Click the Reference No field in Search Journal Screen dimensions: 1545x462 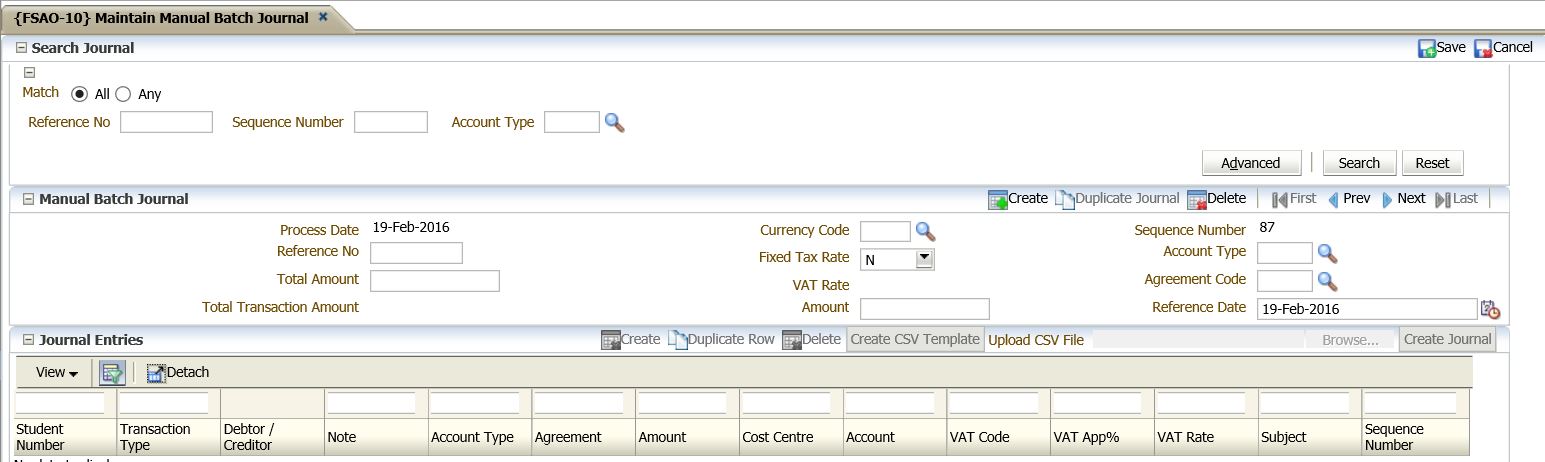click(x=166, y=122)
